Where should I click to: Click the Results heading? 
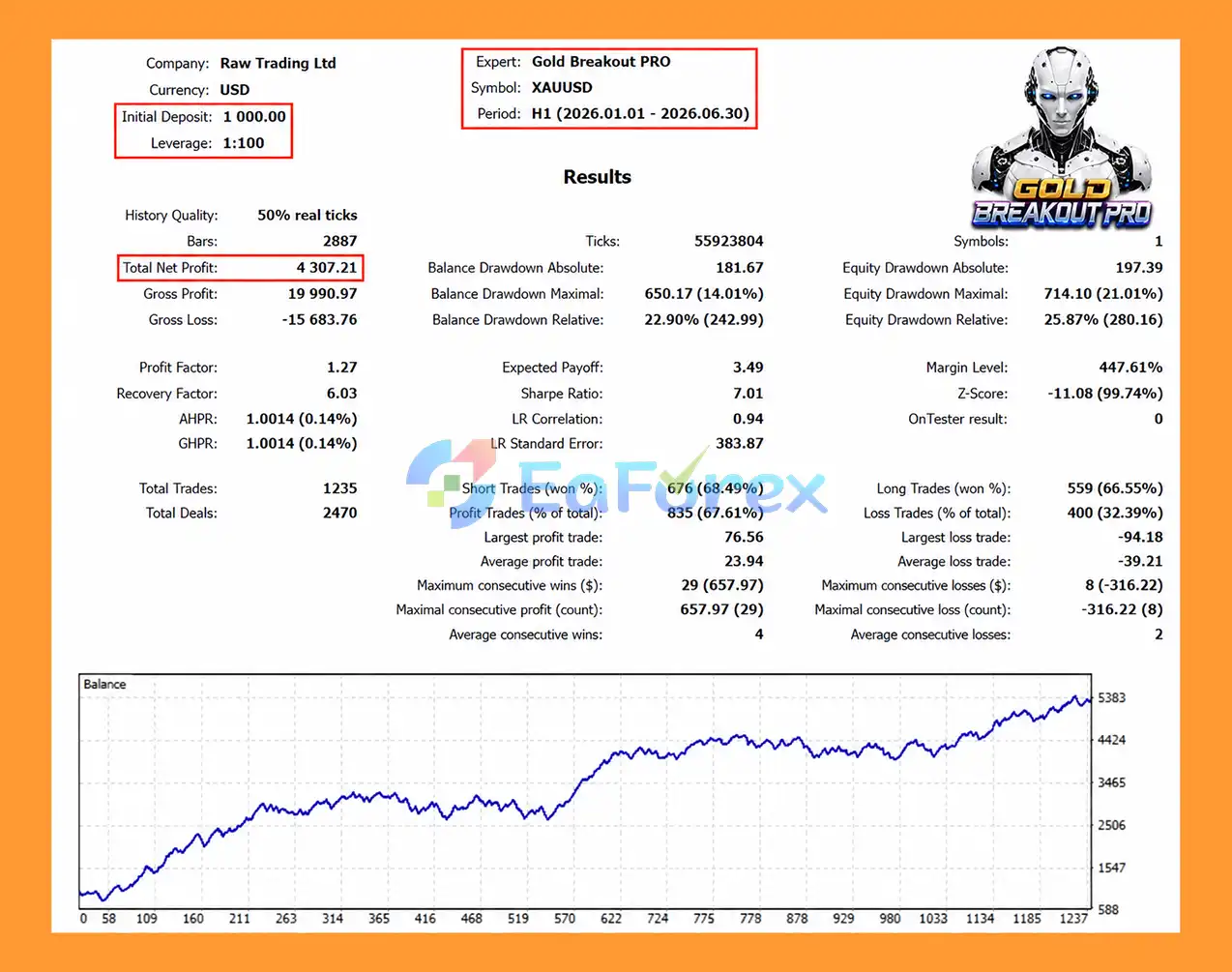(597, 177)
